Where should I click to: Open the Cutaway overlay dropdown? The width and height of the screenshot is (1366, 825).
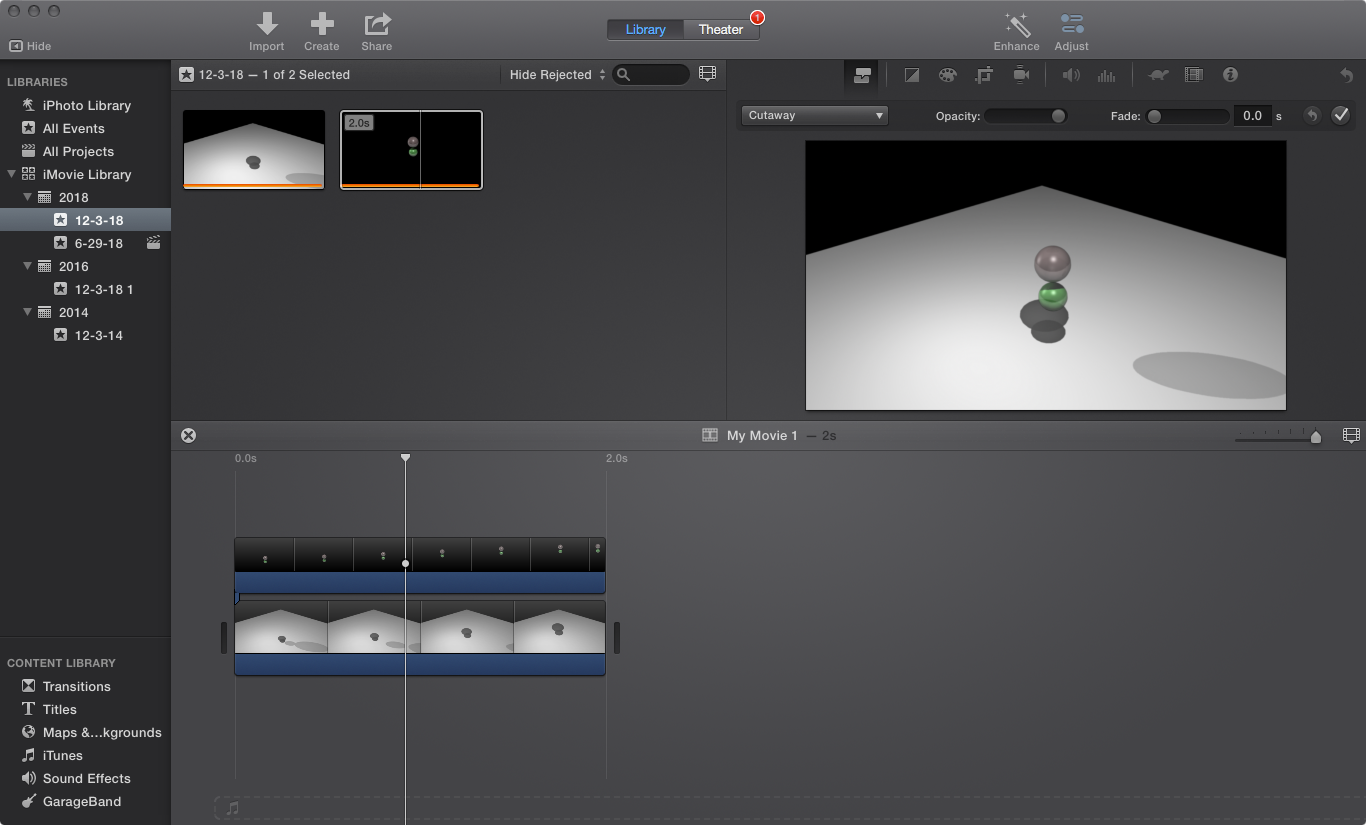(x=814, y=115)
